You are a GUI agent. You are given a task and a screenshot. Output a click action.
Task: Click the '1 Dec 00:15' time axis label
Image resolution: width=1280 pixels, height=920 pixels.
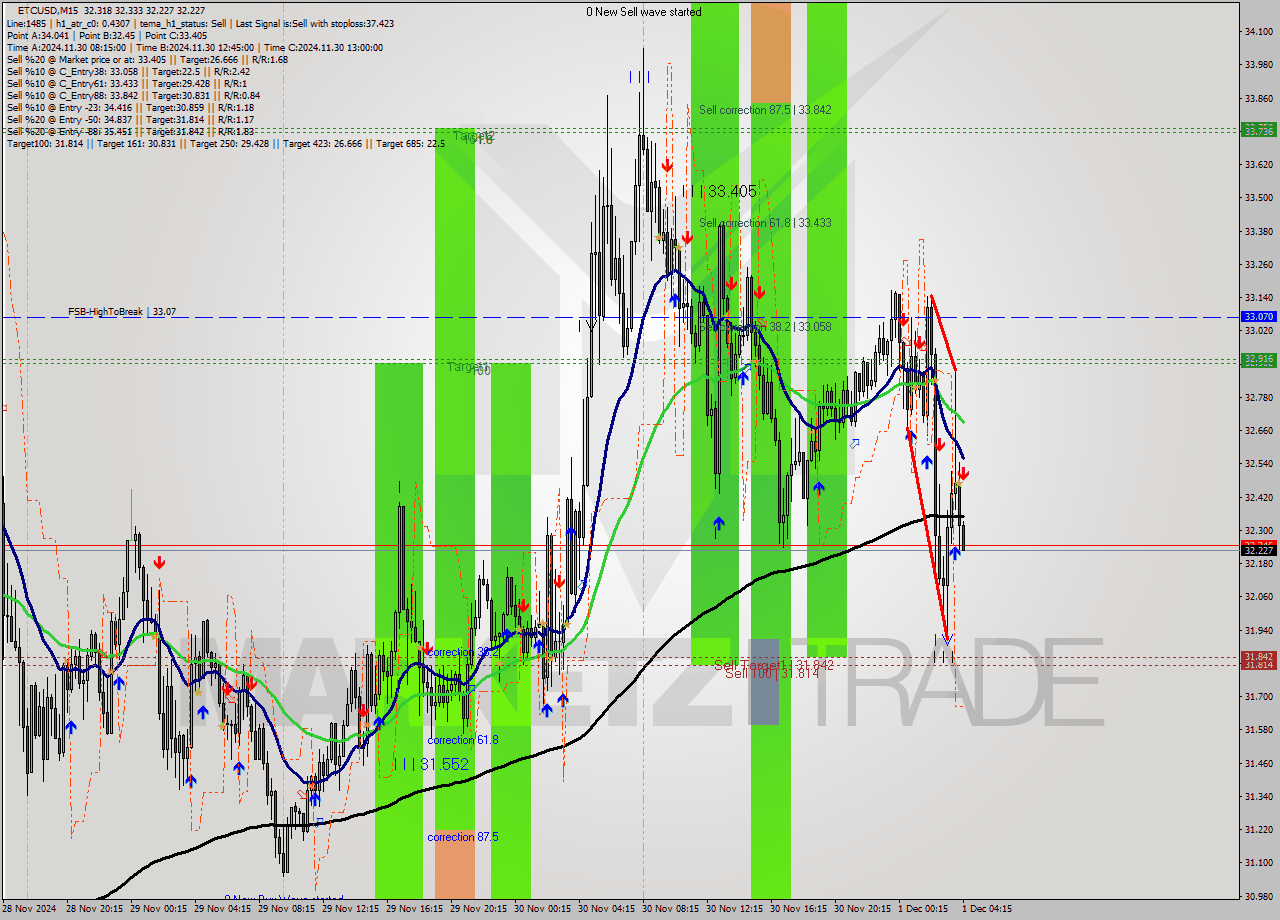[x=923, y=909]
